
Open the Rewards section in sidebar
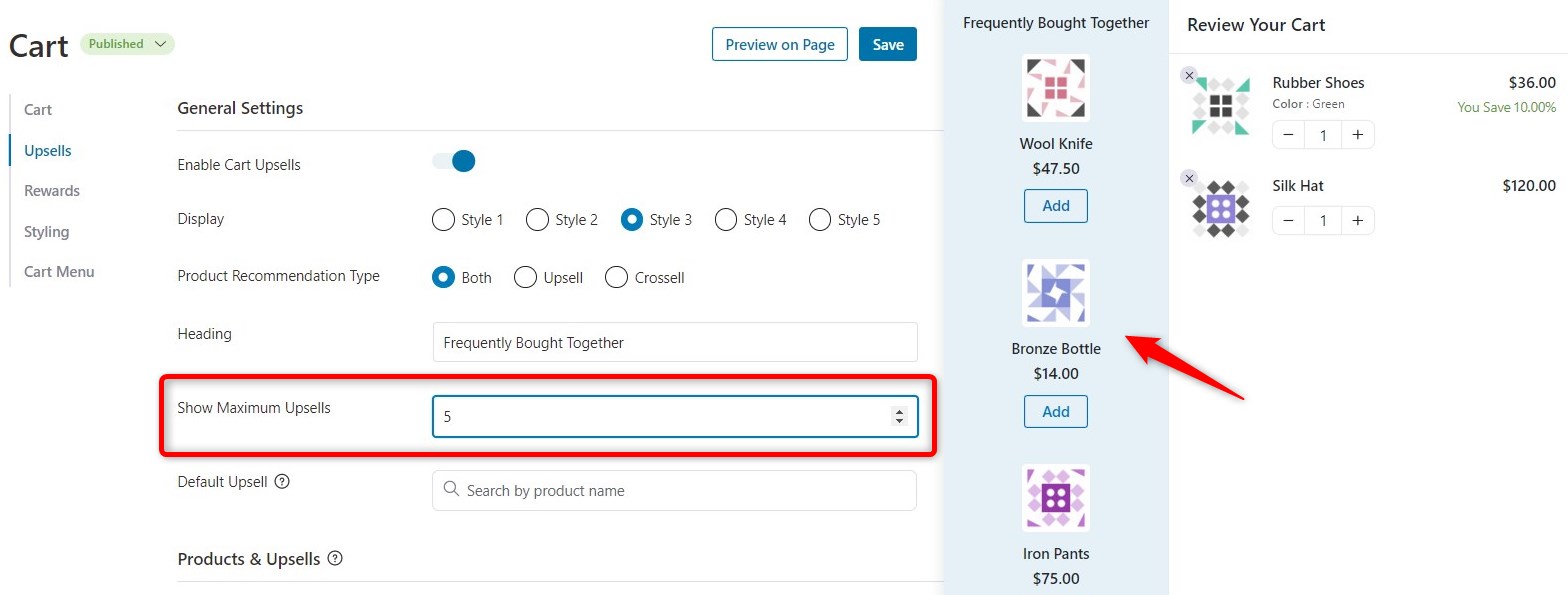pyautogui.click(x=52, y=191)
